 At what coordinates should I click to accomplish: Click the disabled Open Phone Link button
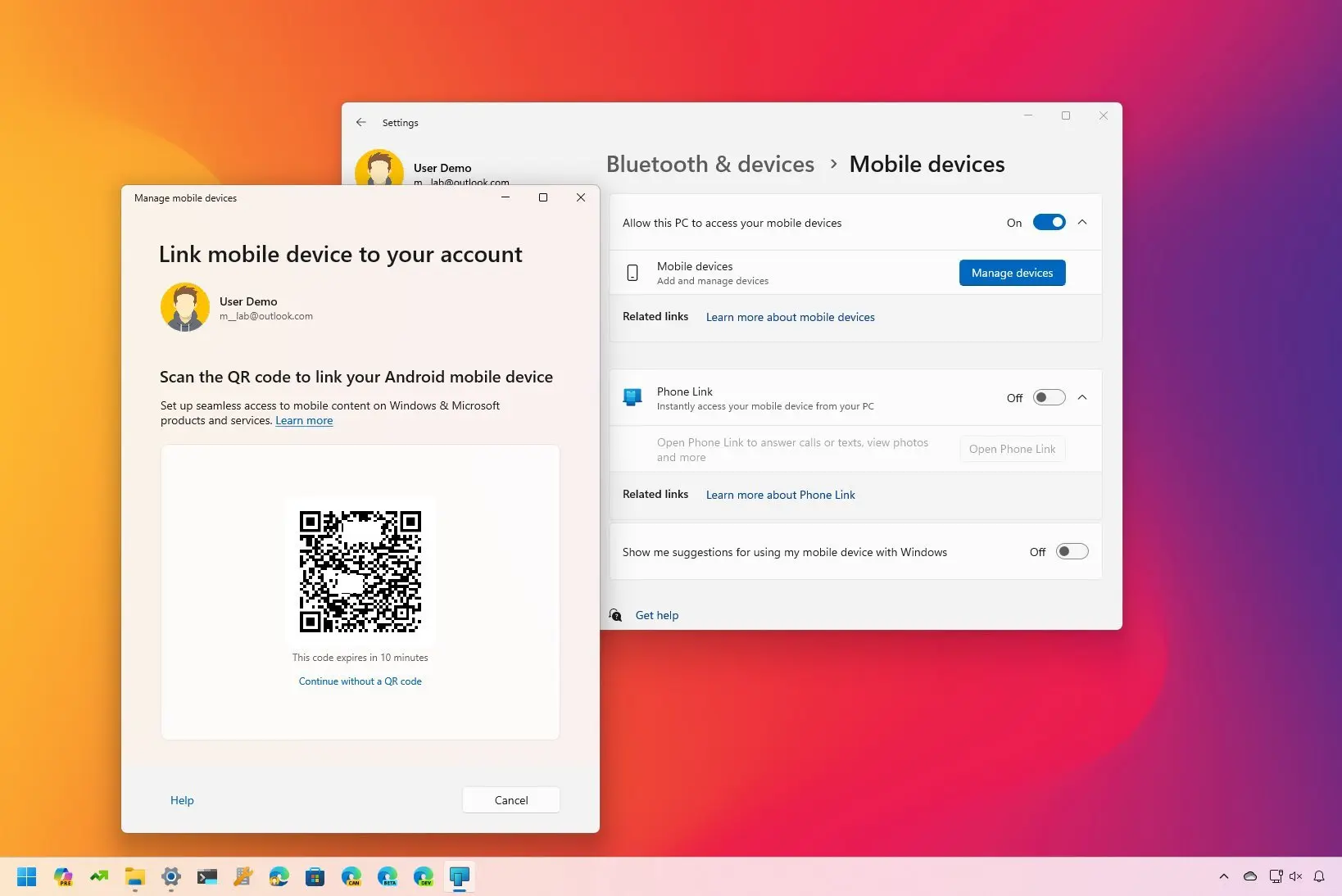tap(1013, 449)
